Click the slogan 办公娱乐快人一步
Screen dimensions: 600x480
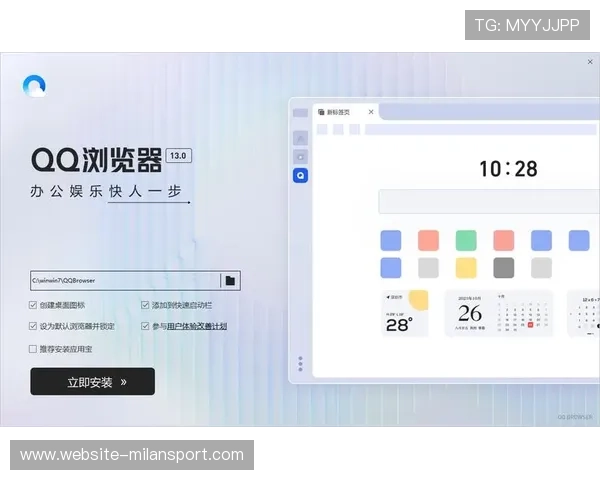point(106,191)
